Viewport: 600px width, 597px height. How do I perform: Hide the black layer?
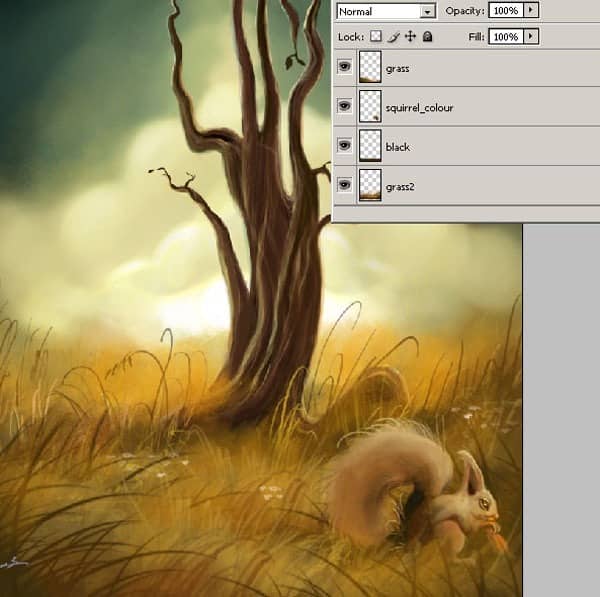click(344, 145)
